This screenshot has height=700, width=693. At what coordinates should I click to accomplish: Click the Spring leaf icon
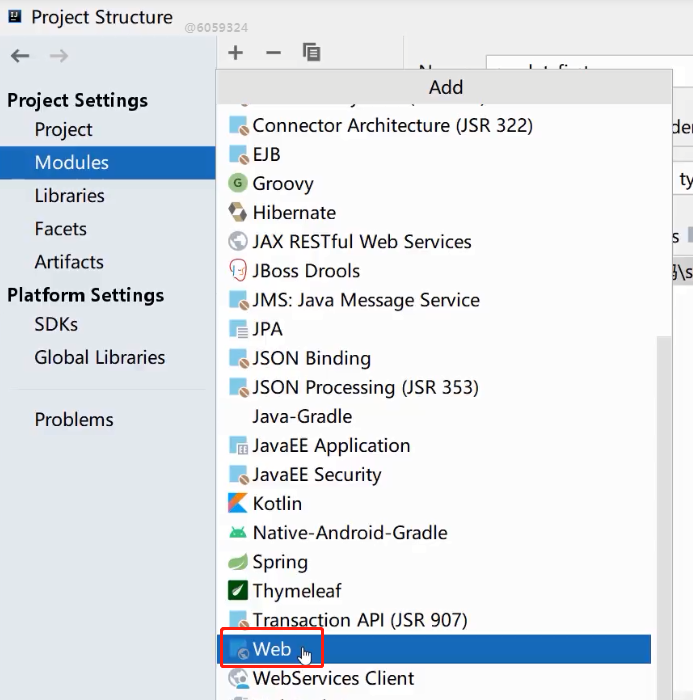[x=238, y=562]
